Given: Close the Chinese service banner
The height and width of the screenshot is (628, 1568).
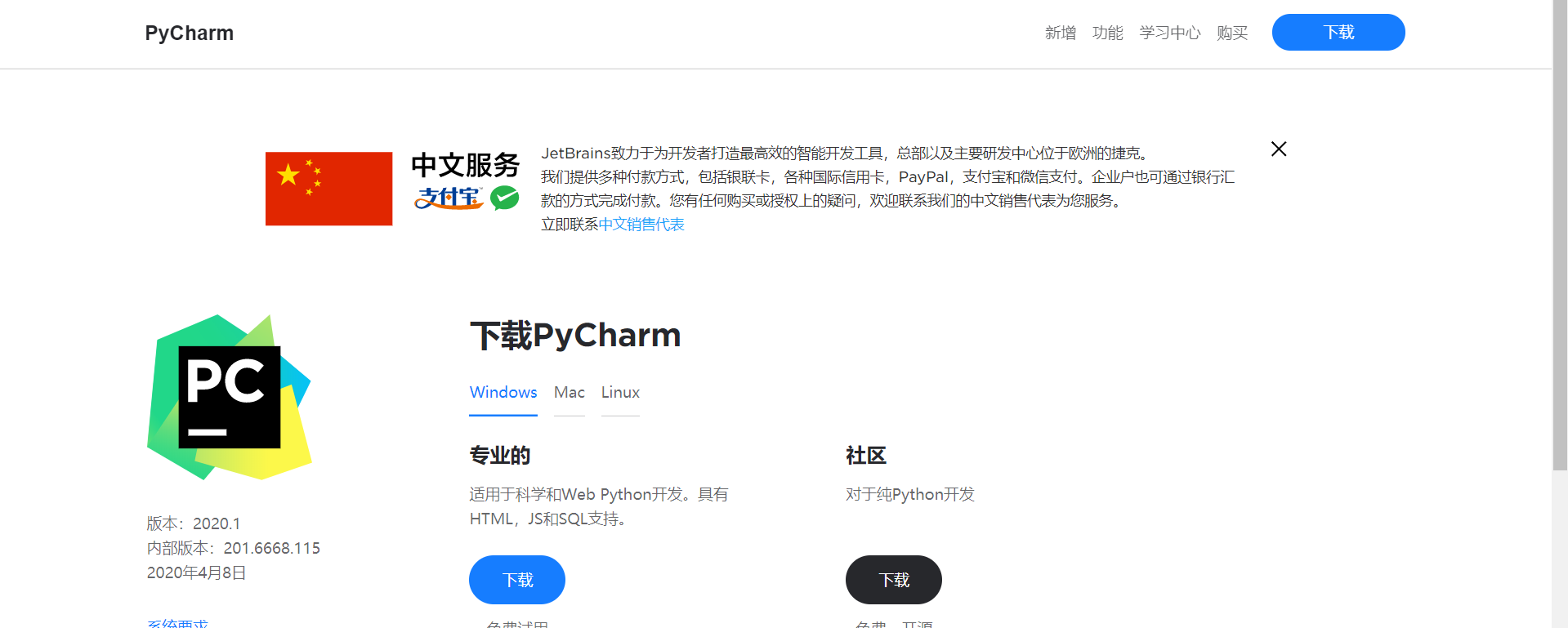Looking at the screenshot, I should point(1279,149).
